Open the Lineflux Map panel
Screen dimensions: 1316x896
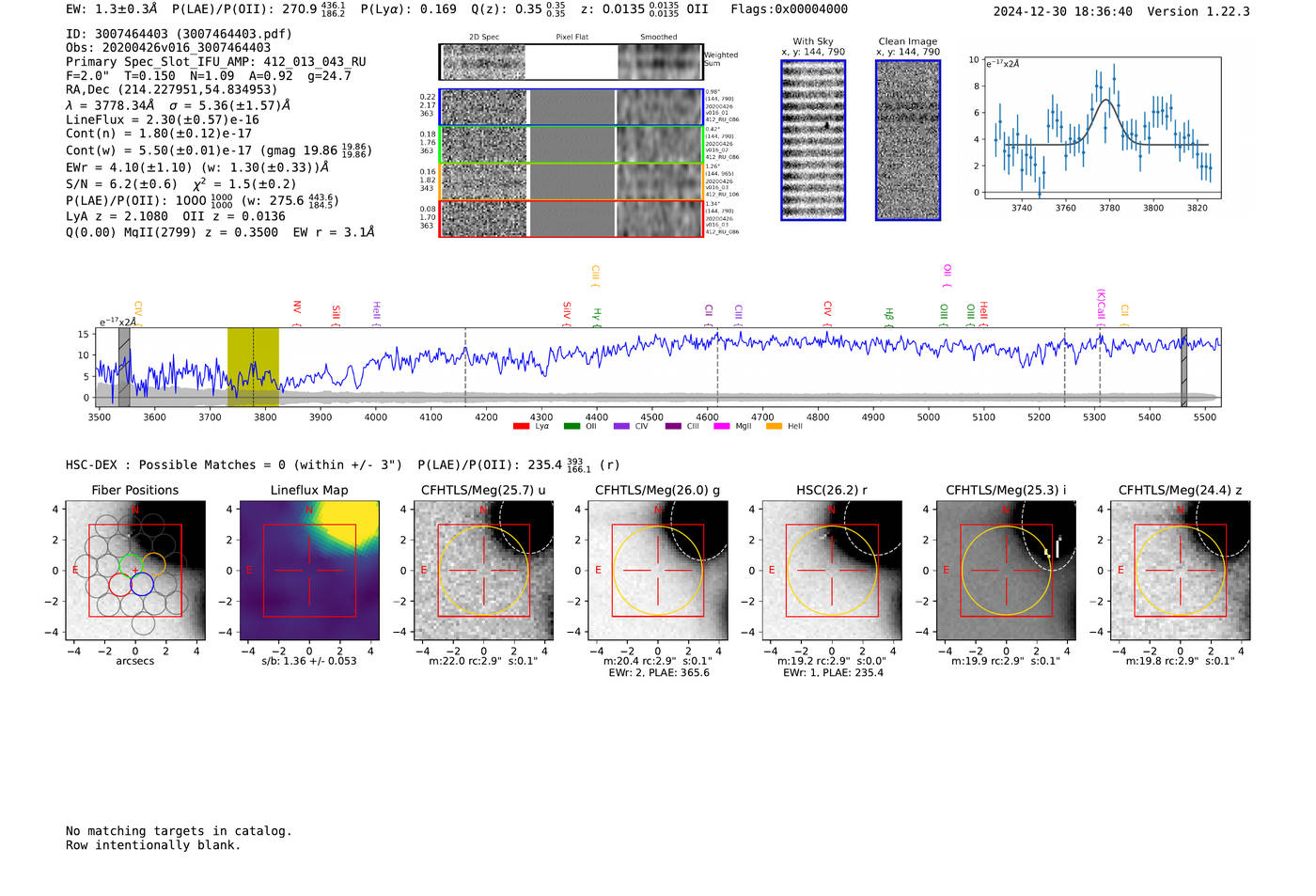(x=309, y=571)
